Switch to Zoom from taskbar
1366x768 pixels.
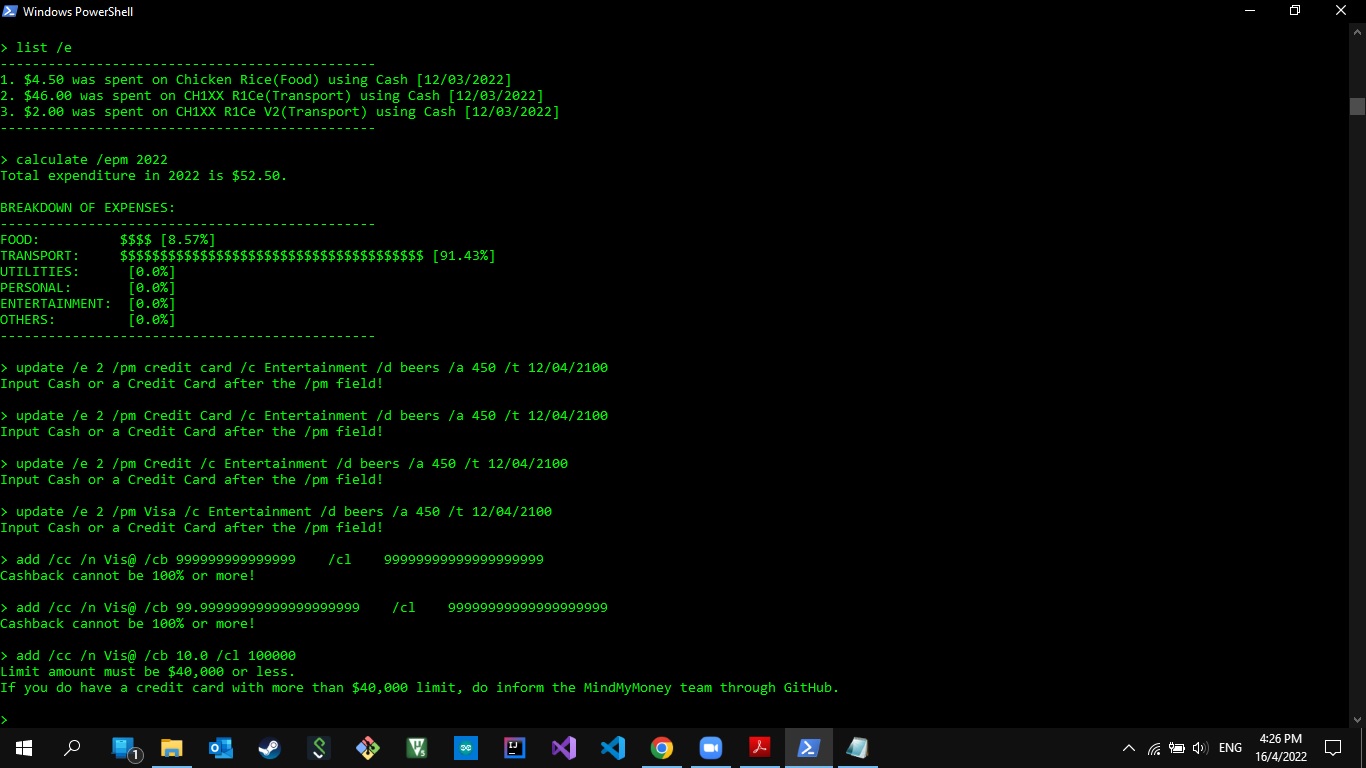(x=711, y=748)
